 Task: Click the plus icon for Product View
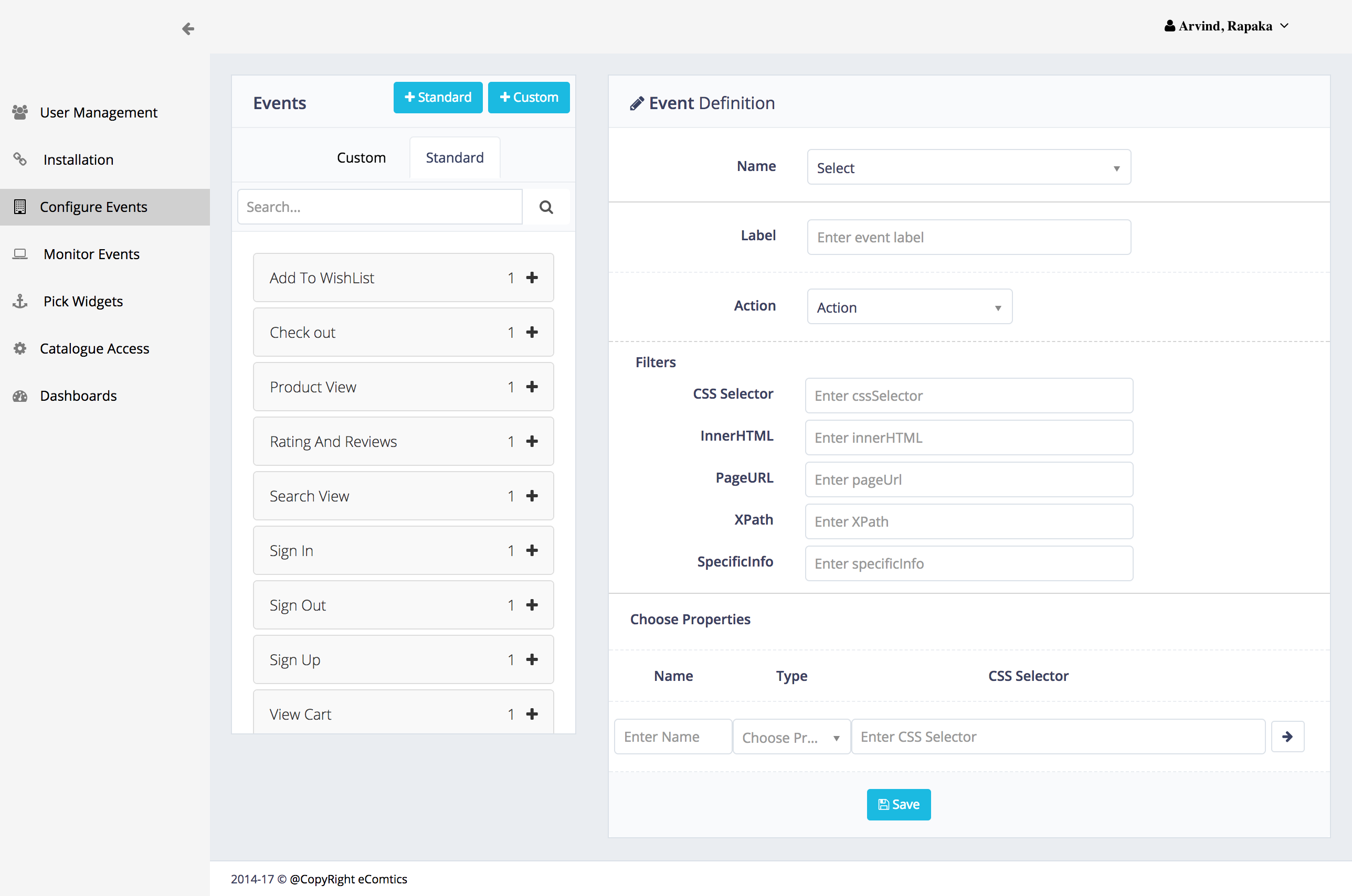tap(532, 387)
